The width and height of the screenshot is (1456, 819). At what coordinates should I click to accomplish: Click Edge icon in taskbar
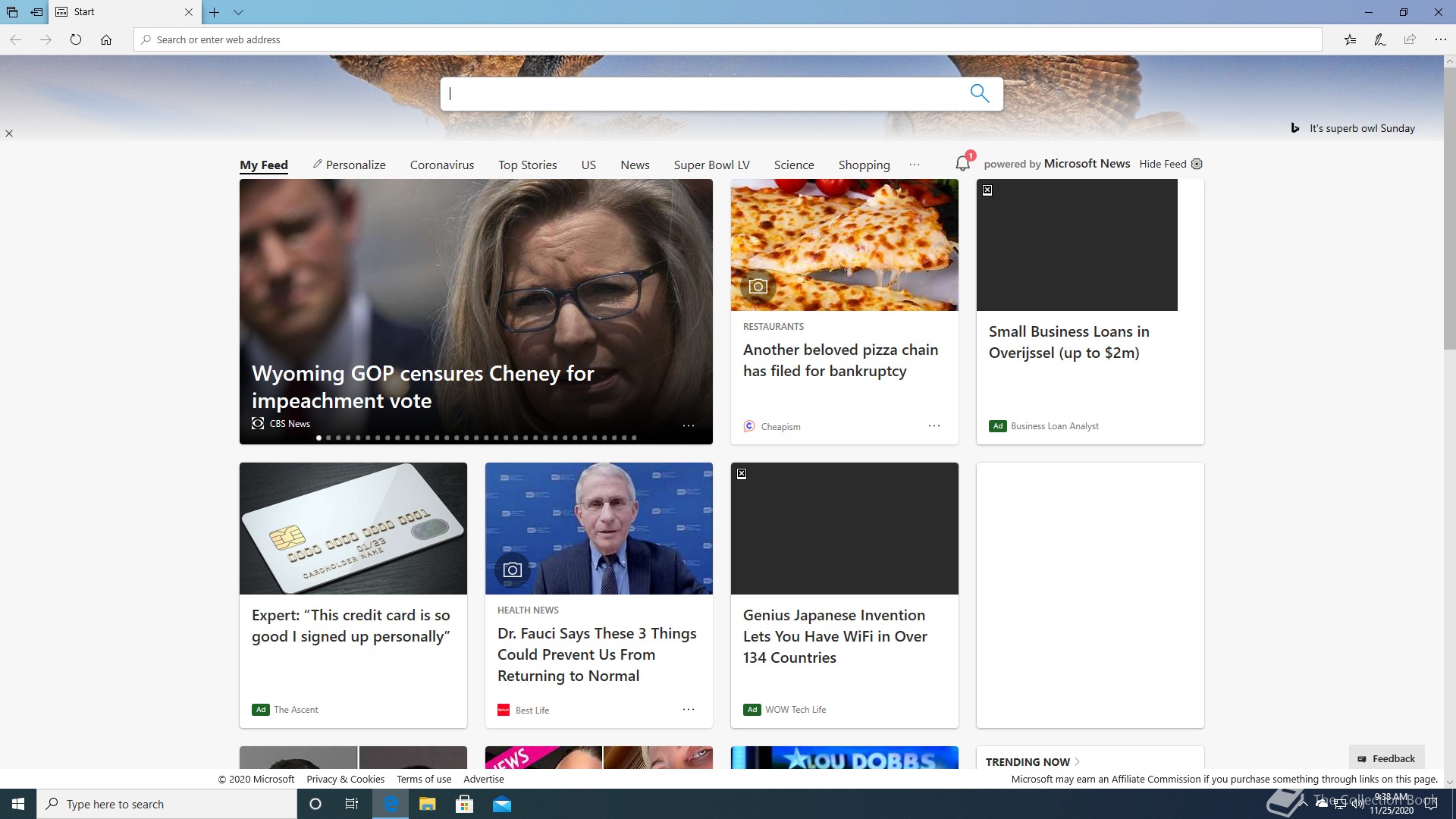[391, 804]
